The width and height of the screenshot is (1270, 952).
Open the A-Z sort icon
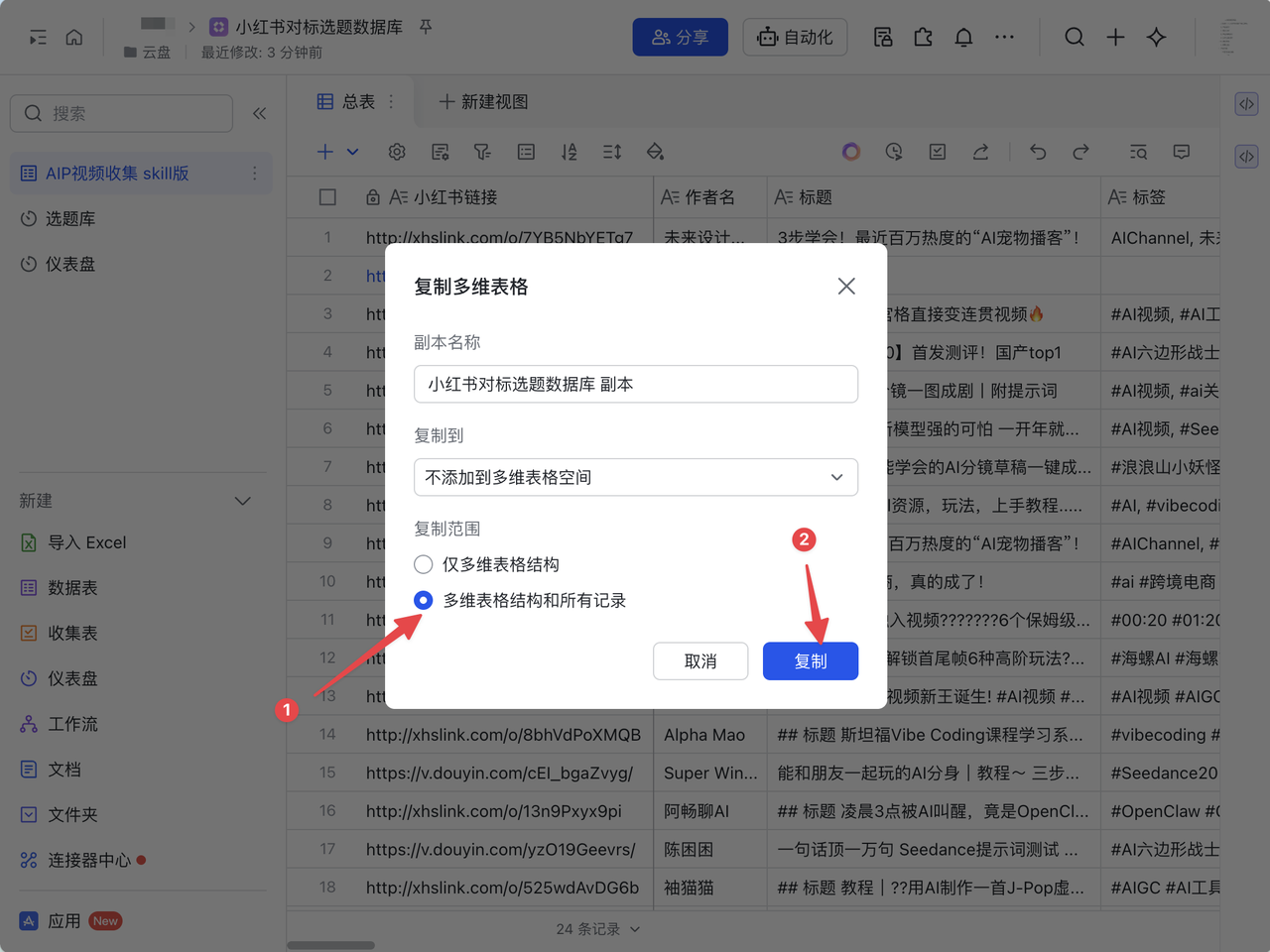click(569, 152)
